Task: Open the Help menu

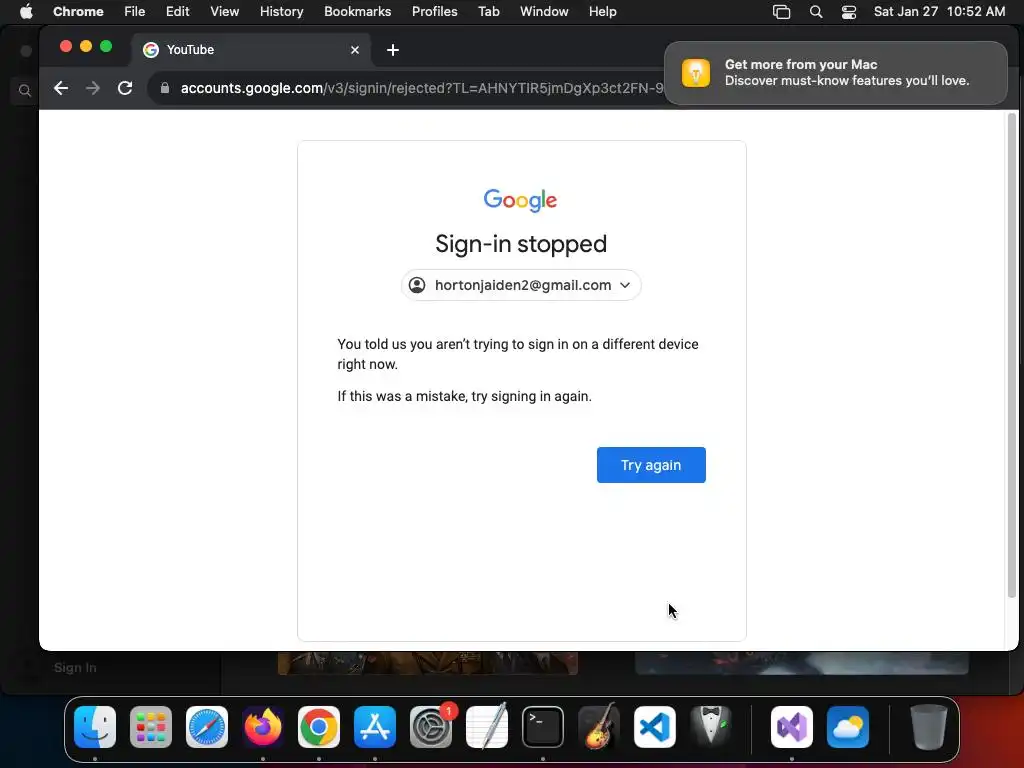Action: point(602,12)
